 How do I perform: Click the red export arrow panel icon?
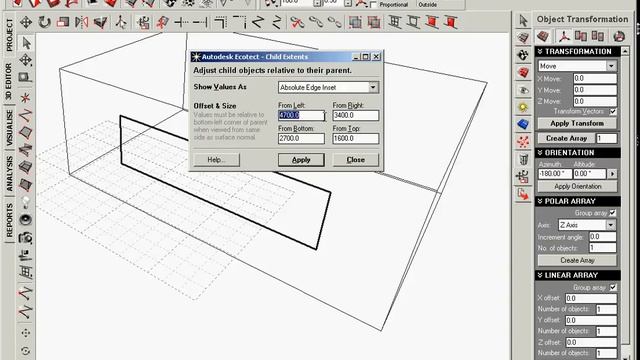523,194
